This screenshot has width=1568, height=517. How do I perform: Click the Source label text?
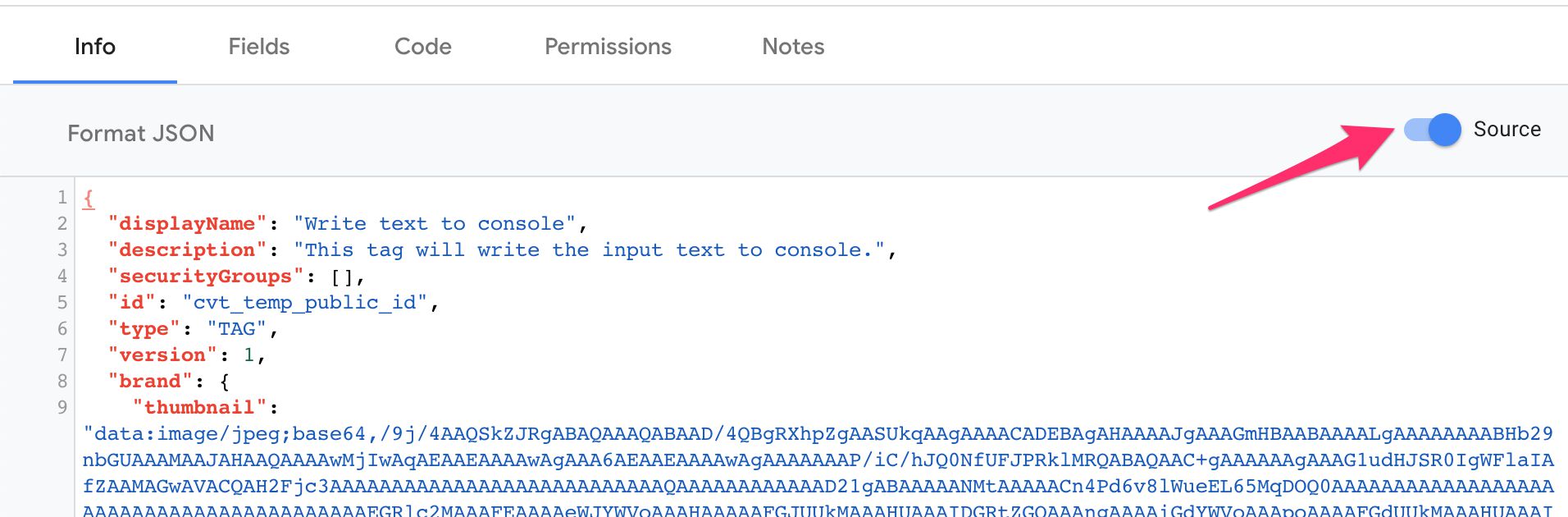point(1507,129)
